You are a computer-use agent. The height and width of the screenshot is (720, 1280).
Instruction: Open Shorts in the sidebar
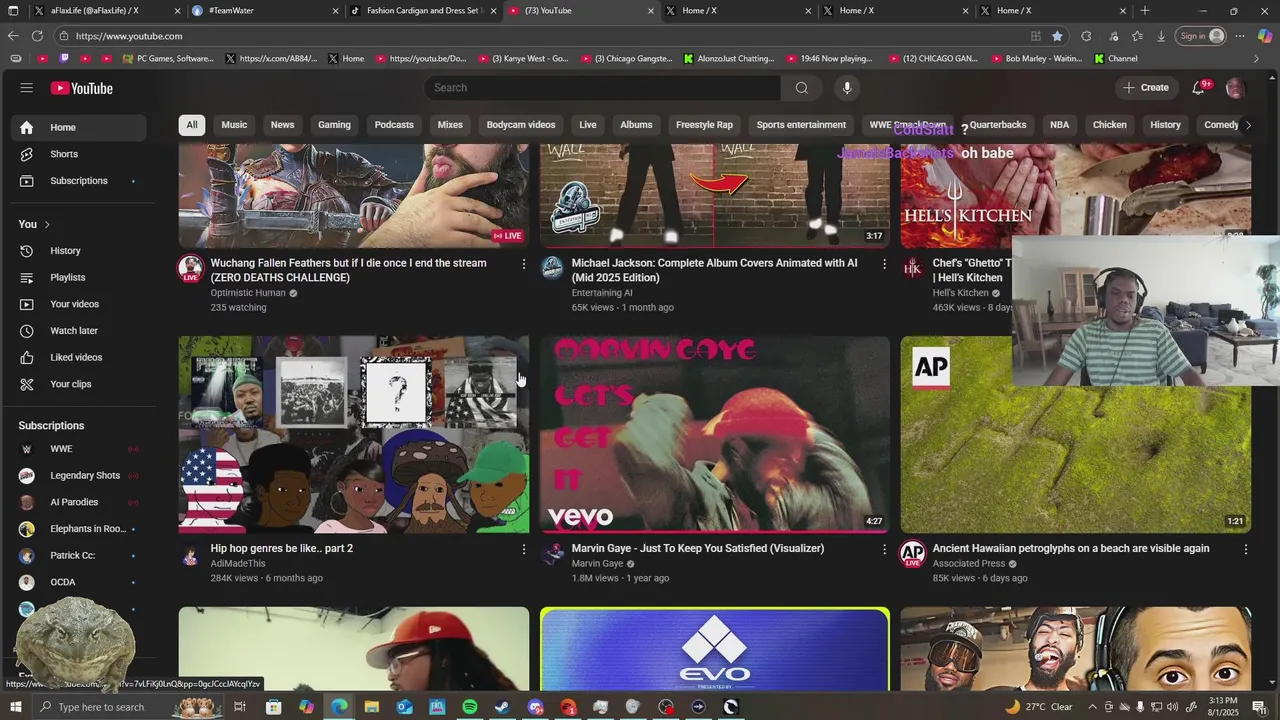[79, 154]
